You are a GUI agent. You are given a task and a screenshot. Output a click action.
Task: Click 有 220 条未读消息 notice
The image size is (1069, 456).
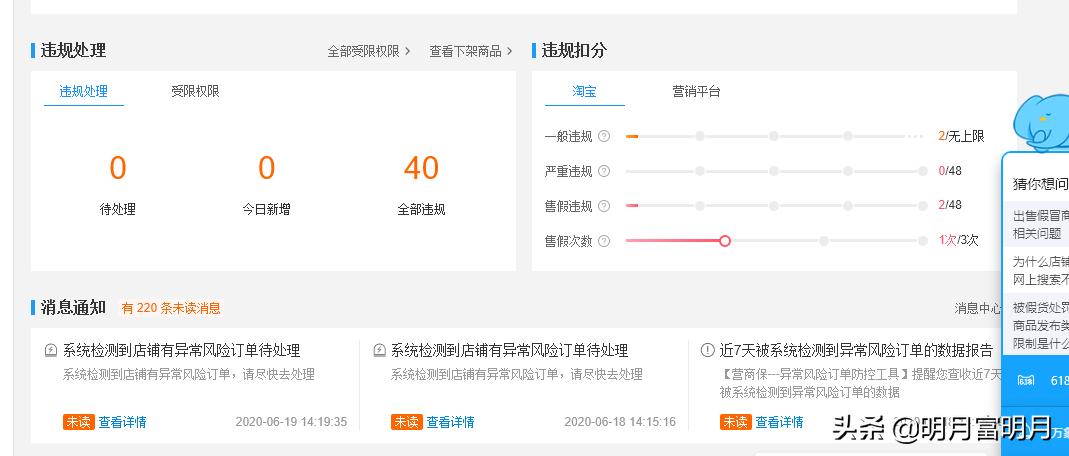171,308
